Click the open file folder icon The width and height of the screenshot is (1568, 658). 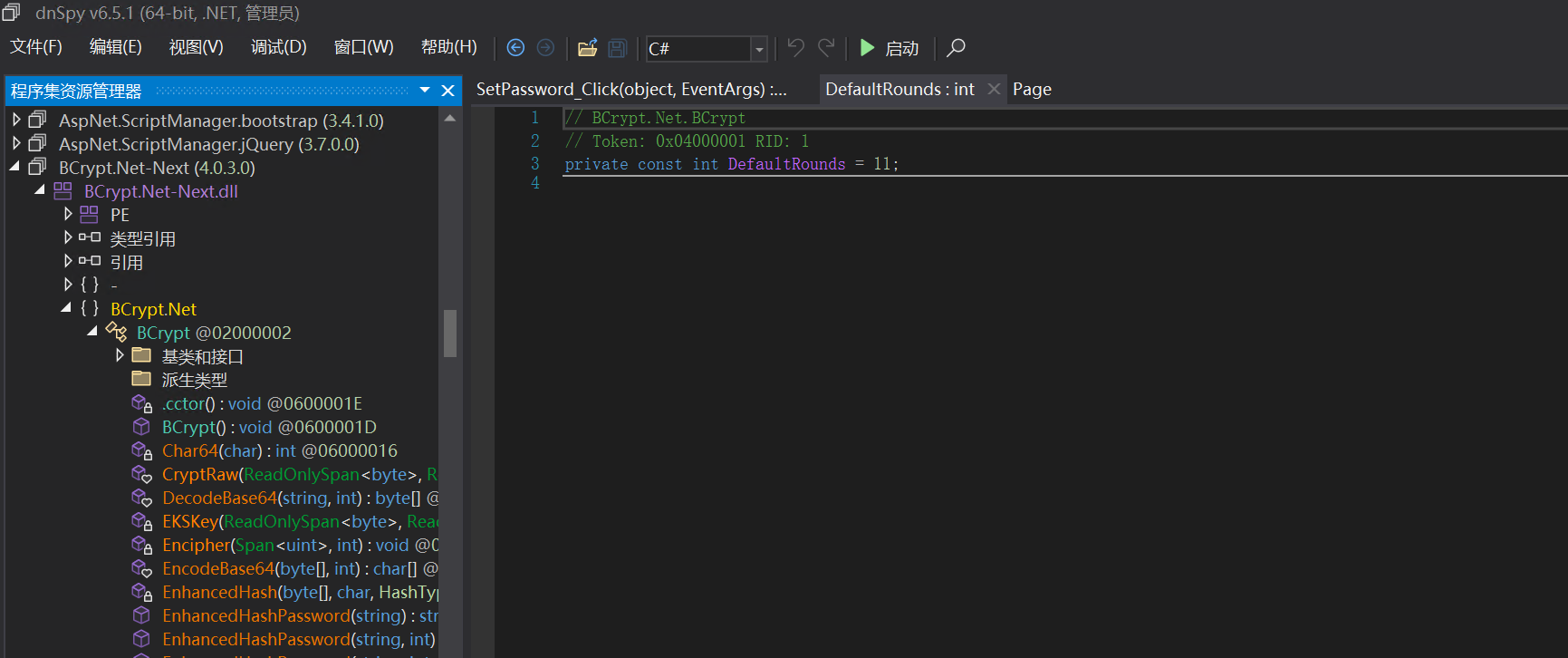pos(588,48)
